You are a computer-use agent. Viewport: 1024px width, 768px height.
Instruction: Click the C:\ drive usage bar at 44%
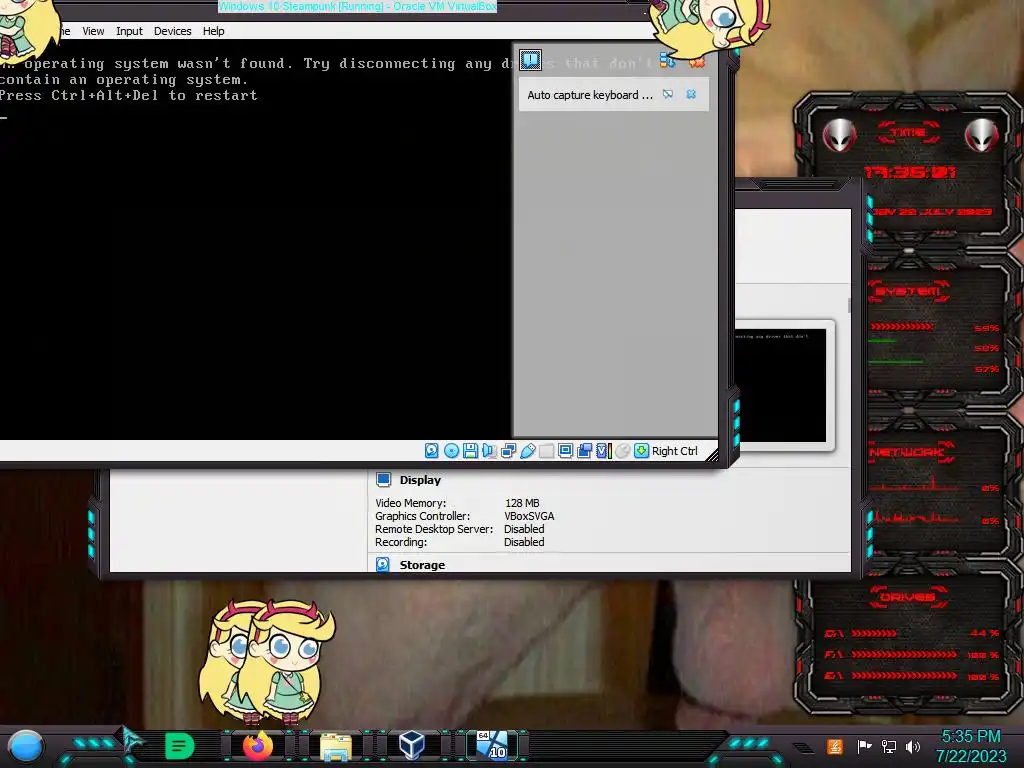pos(874,633)
